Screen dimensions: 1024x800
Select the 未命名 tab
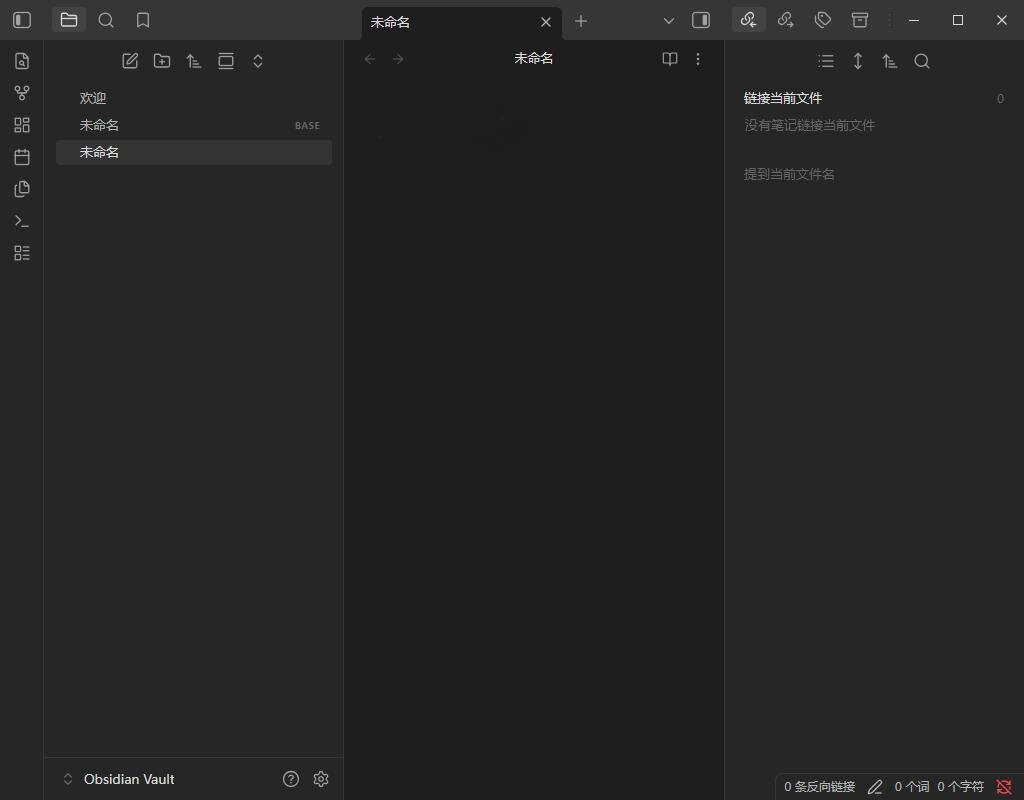click(x=450, y=22)
